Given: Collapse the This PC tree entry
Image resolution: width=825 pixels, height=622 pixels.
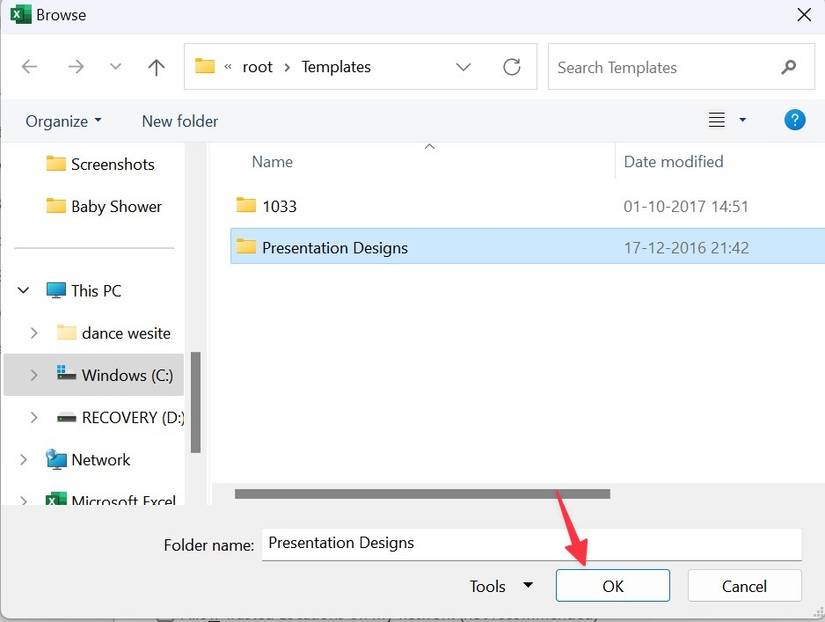Looking at the screenshot, I should (22, 290).
